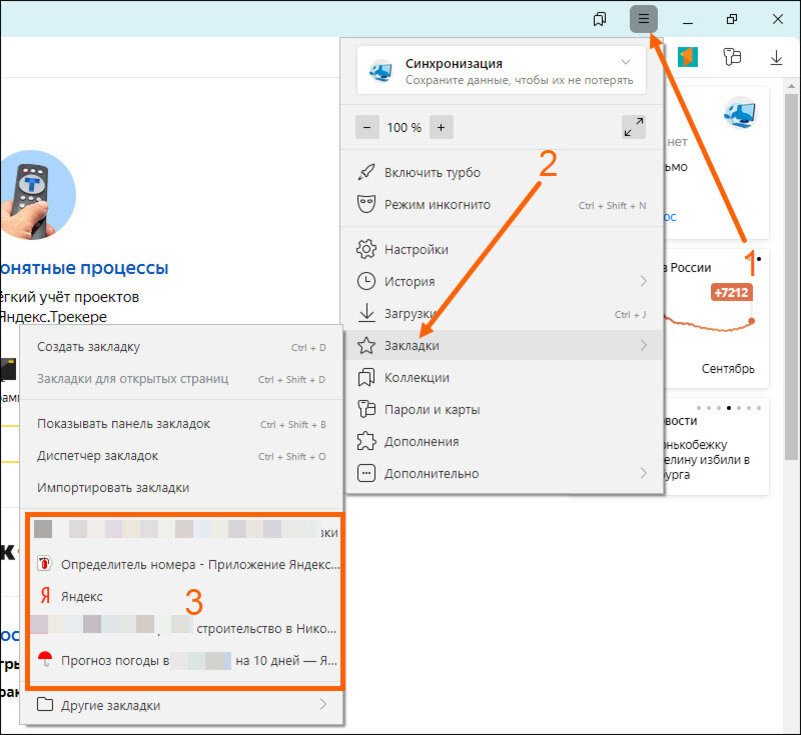
Task: Click the mask icon for incognito mode
Action: [366, 204]
